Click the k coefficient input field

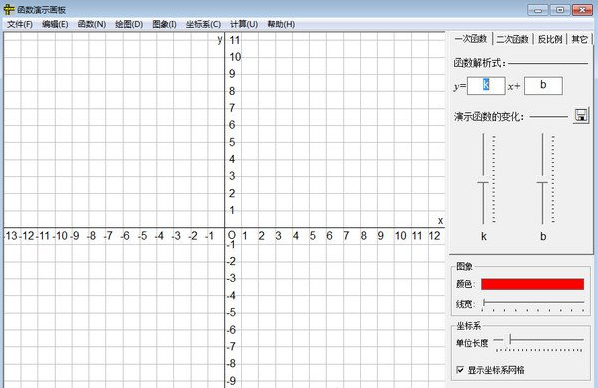tap(486, 85)
